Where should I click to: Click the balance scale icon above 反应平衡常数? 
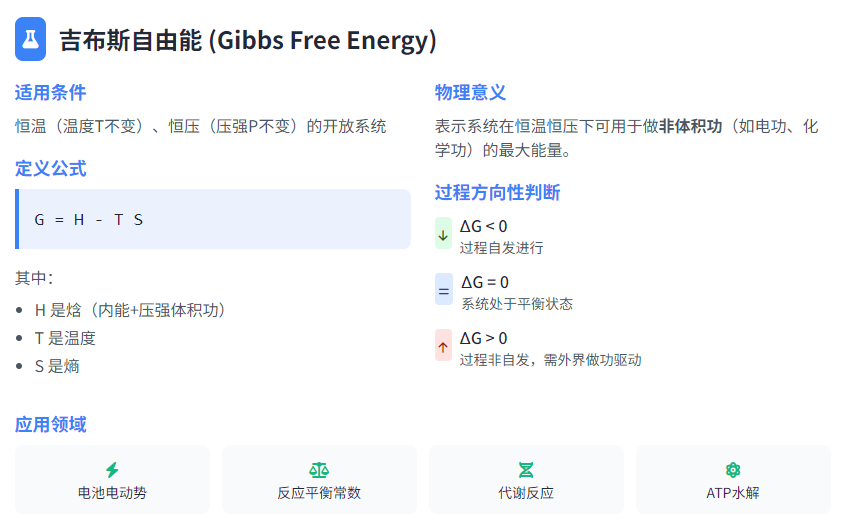[x=319, y=470]
